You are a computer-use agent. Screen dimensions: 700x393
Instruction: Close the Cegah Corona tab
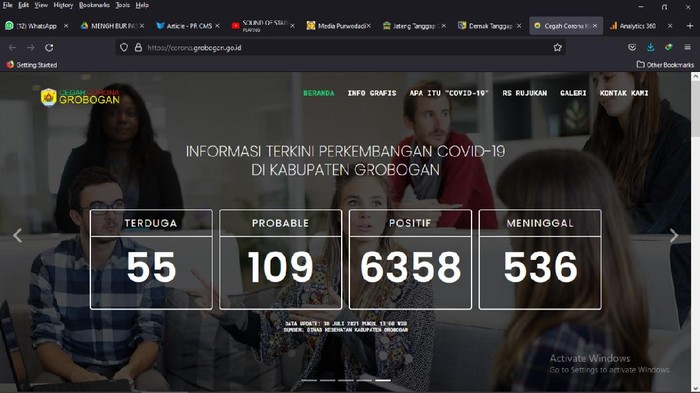coord(595,26)
